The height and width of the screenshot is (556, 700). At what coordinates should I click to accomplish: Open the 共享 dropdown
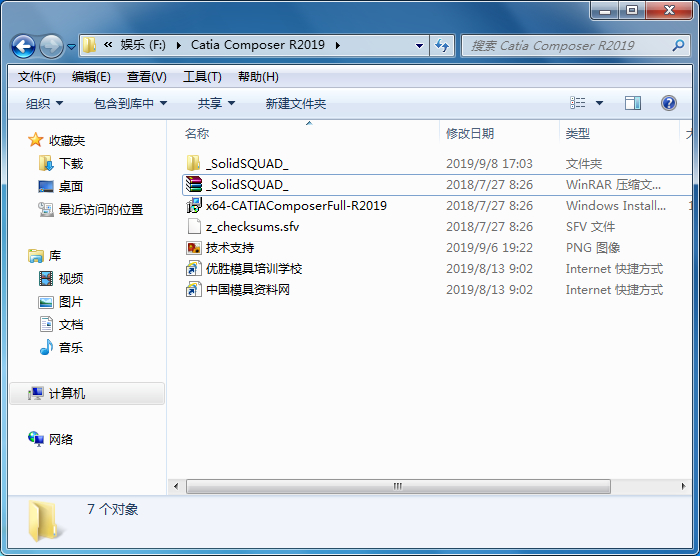coord(216,104)
